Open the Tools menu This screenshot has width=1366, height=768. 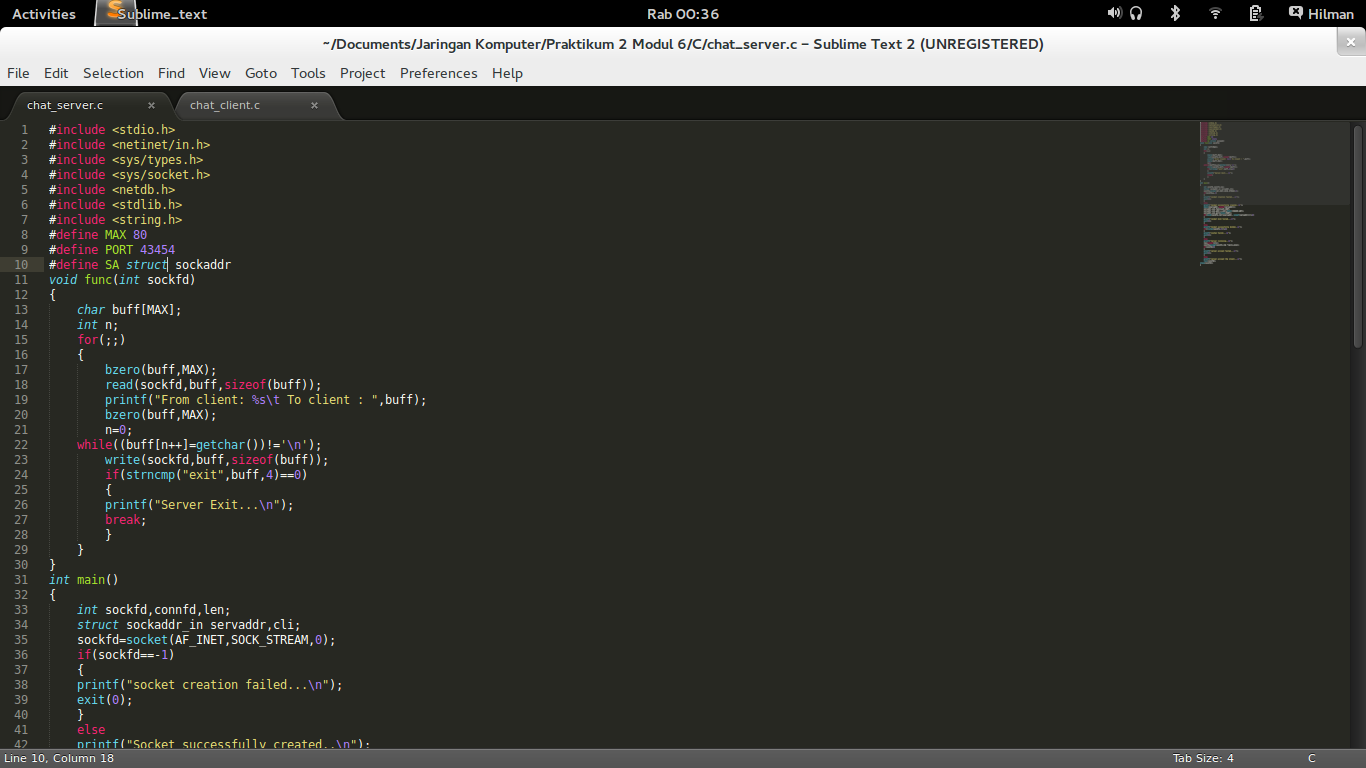[x=308, y=73]
